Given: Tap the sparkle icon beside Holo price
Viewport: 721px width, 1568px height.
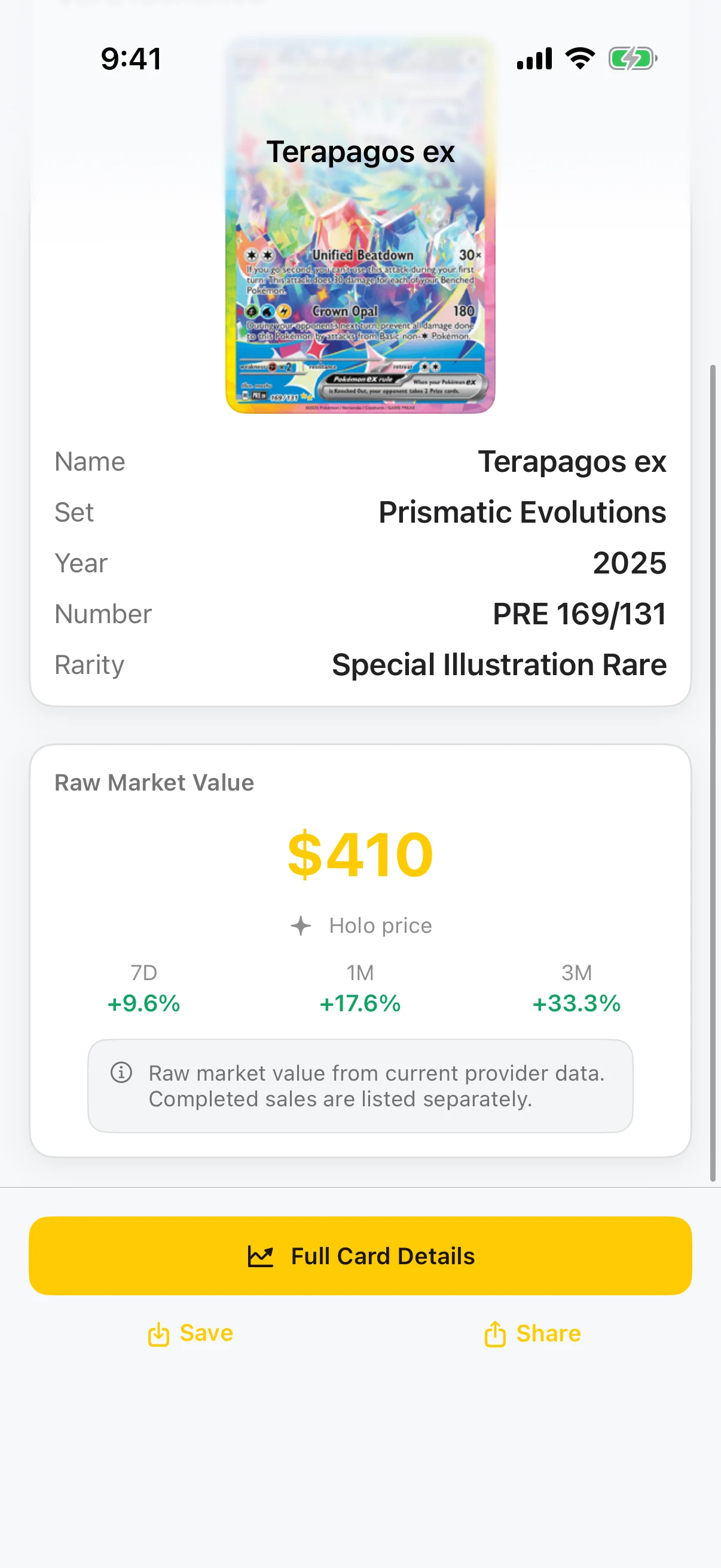Looking at the screenshot, I should tap(301, 925).
